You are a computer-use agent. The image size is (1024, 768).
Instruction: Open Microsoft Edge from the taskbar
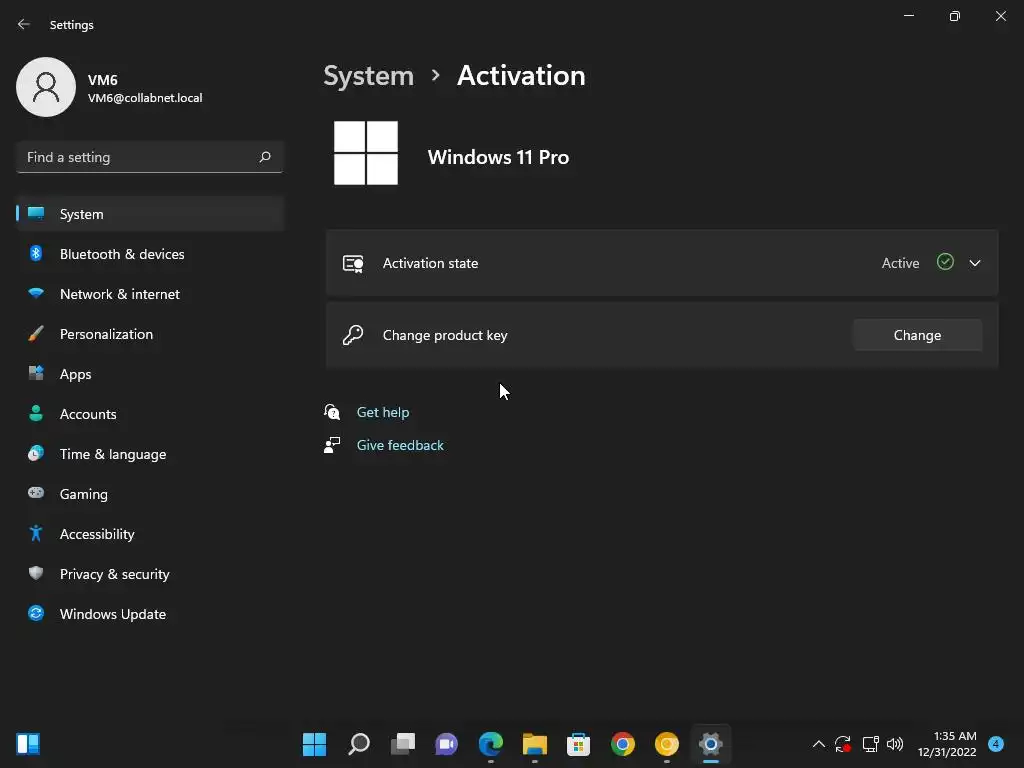click(490, 744)
